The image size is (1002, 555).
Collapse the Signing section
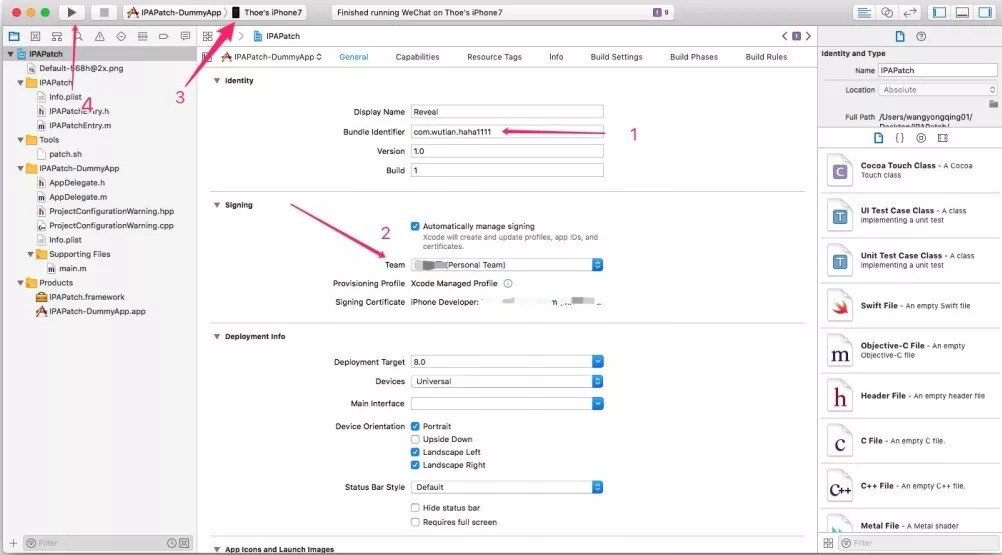point(218,205)
